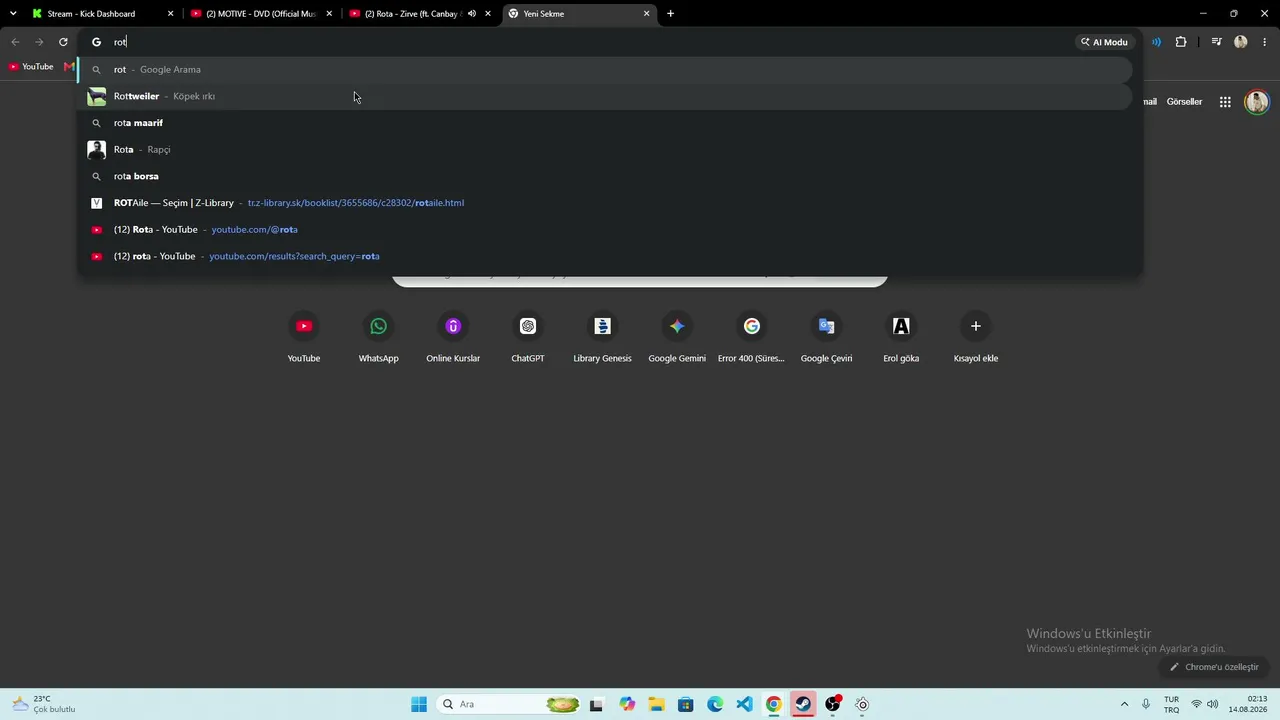
Task: Open File Explorer from the taskbar
Action: click(x=656, y=704)
